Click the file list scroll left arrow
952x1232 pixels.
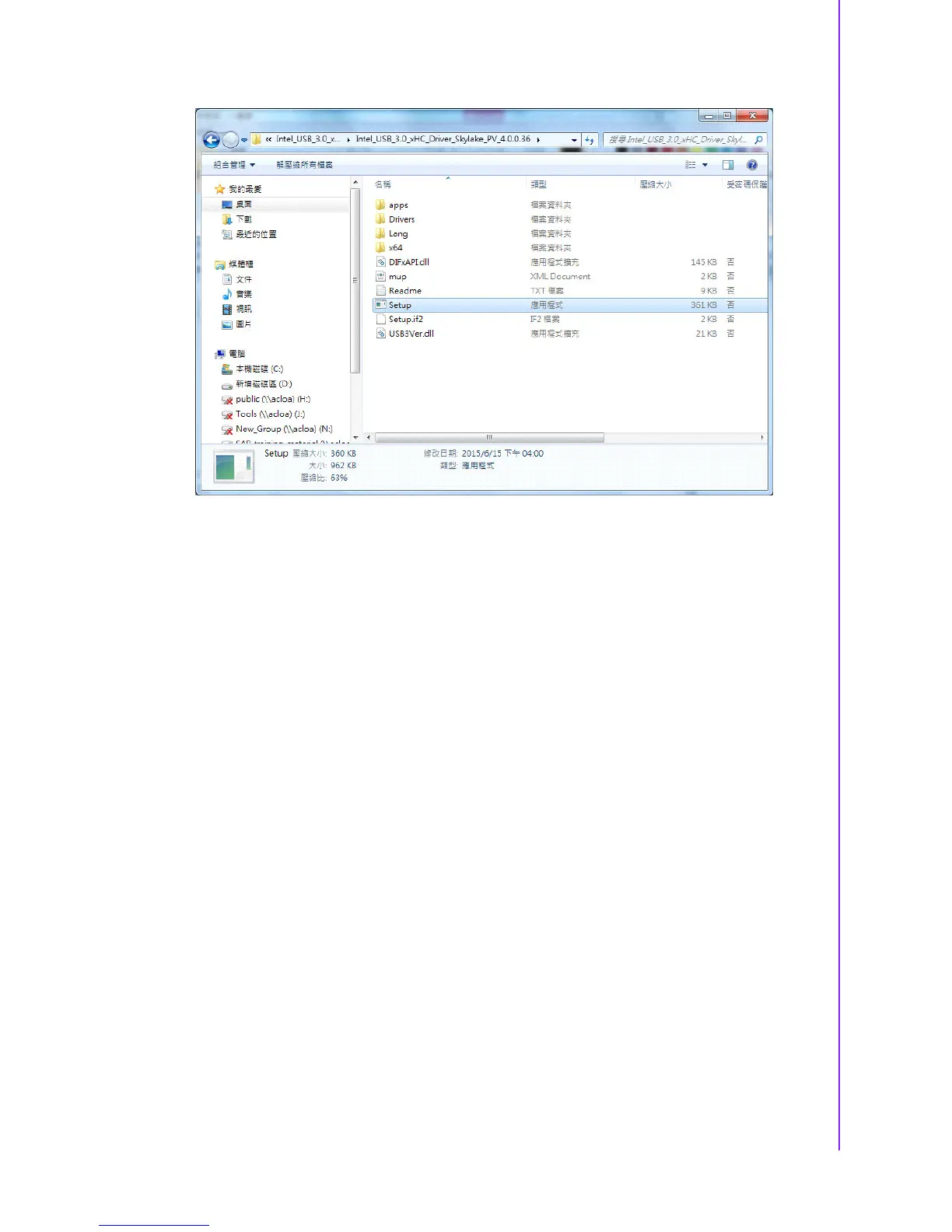369,437
